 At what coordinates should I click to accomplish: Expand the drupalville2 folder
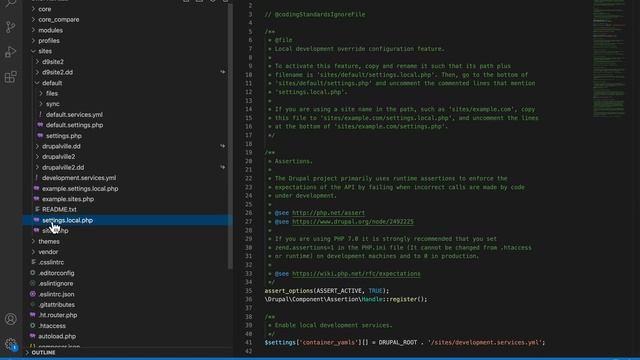(37, 157)
